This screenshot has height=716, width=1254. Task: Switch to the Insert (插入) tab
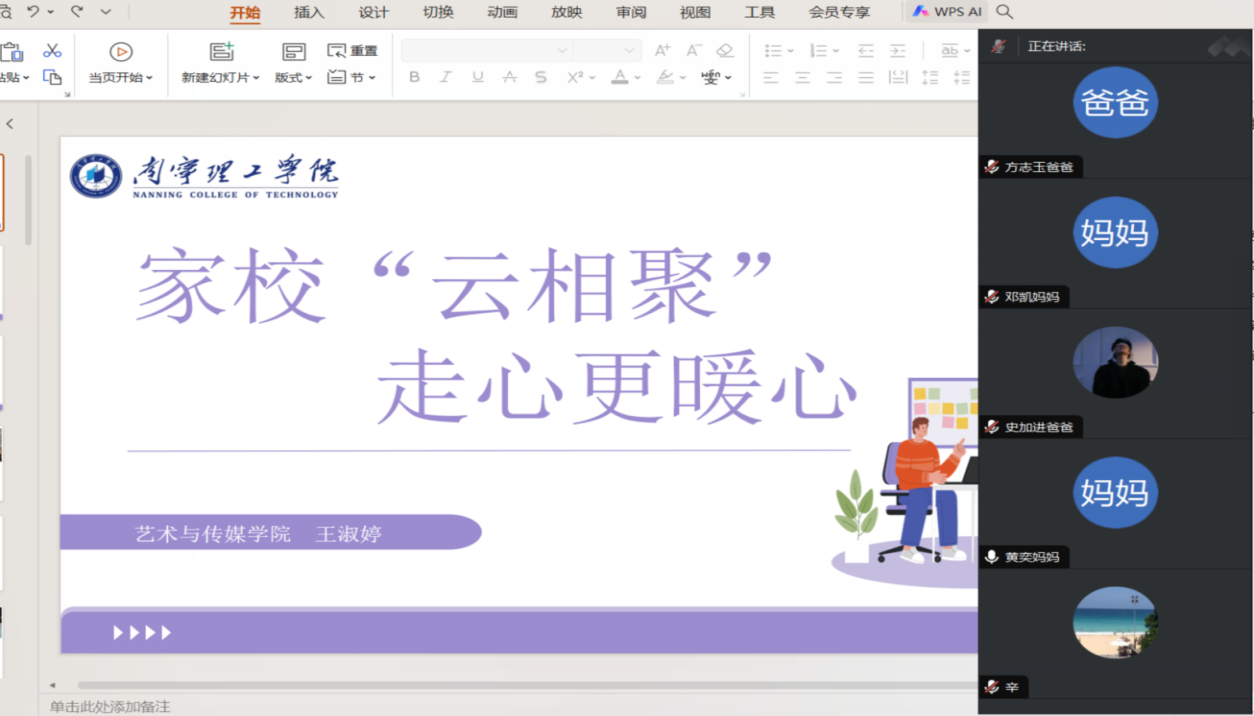click(309, 13)
